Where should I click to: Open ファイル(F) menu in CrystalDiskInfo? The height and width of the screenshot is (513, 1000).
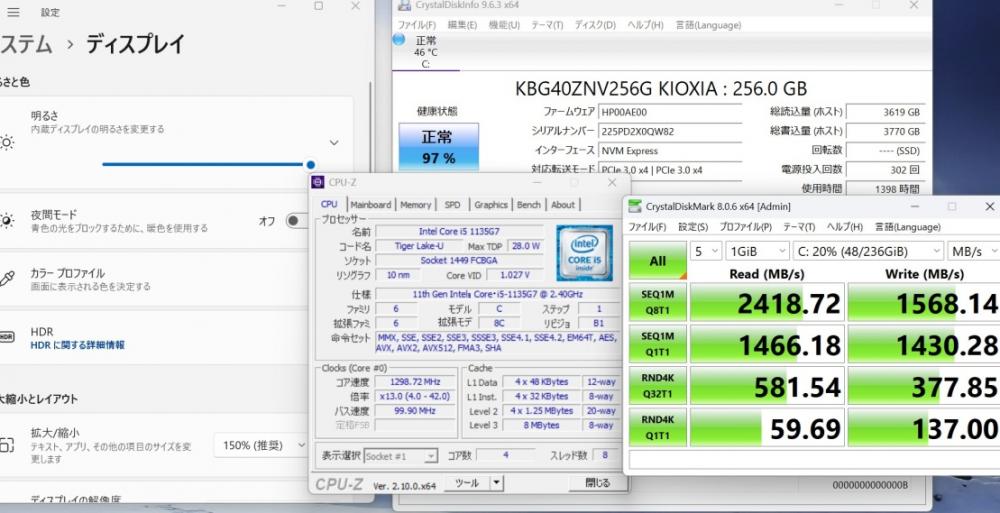pyautogui.click(x=417, y=25)
